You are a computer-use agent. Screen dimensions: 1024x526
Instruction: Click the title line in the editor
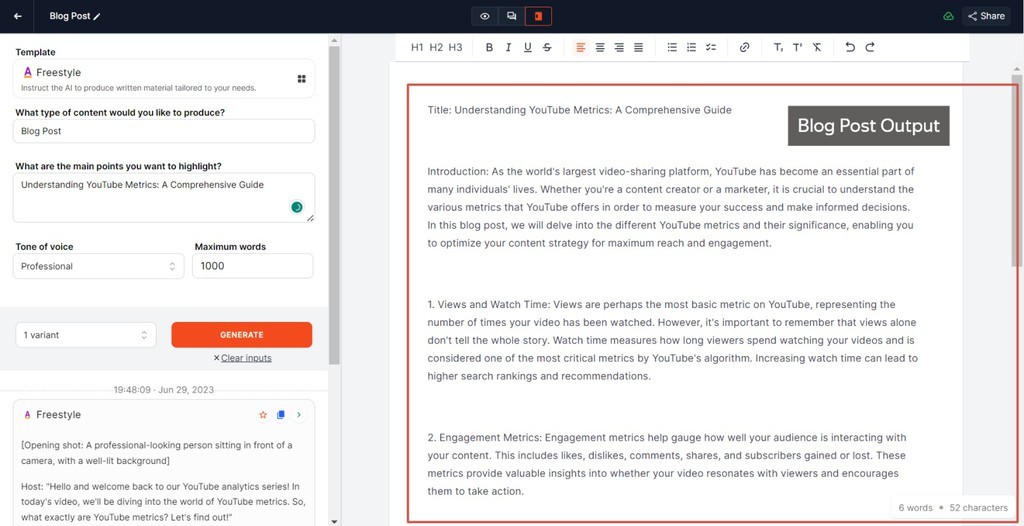tap(579, 110)
